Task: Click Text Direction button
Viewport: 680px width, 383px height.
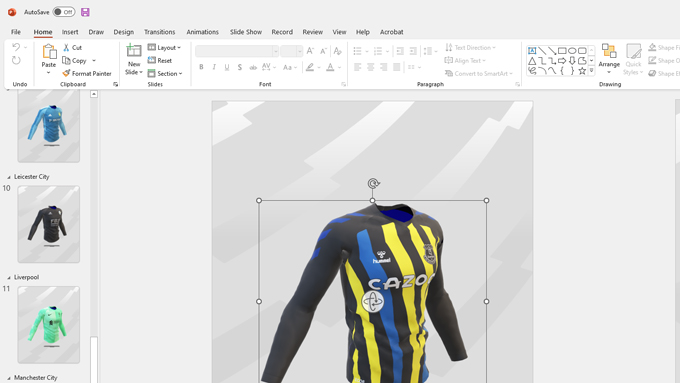Action: (470, 47)
